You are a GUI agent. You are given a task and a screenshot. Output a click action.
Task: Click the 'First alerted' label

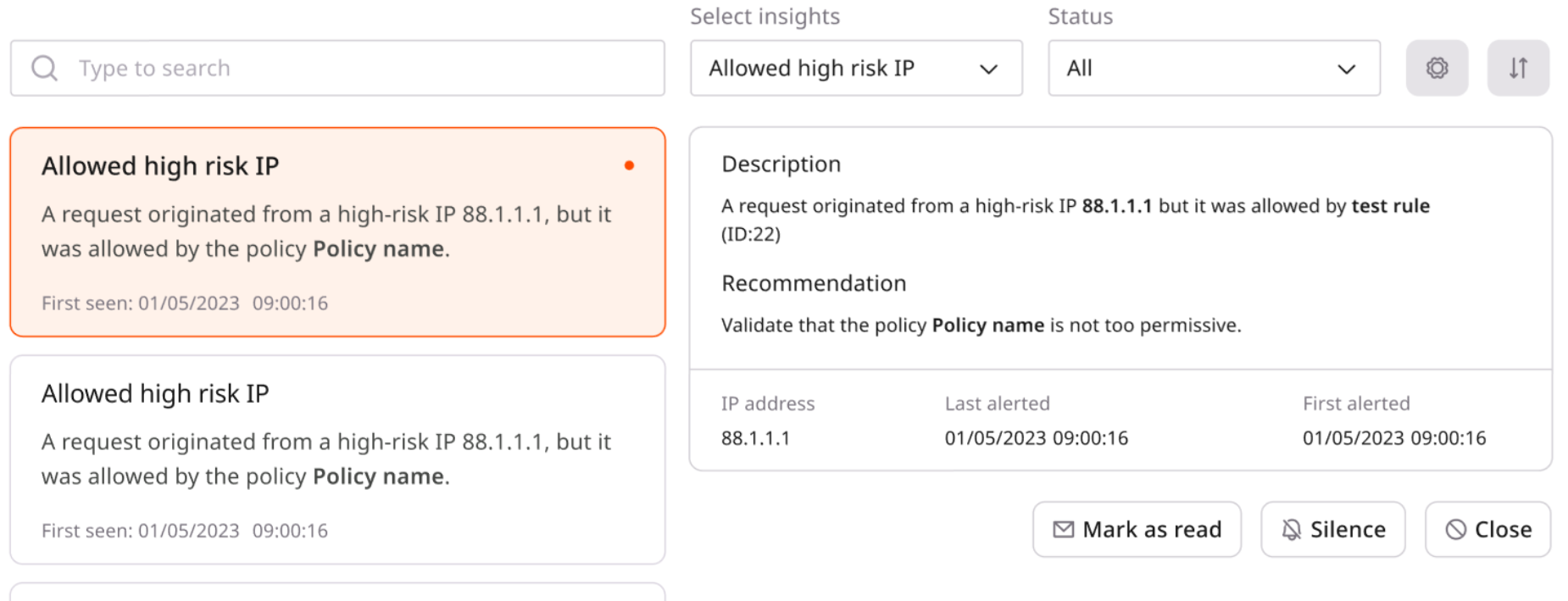point(1356,403)
